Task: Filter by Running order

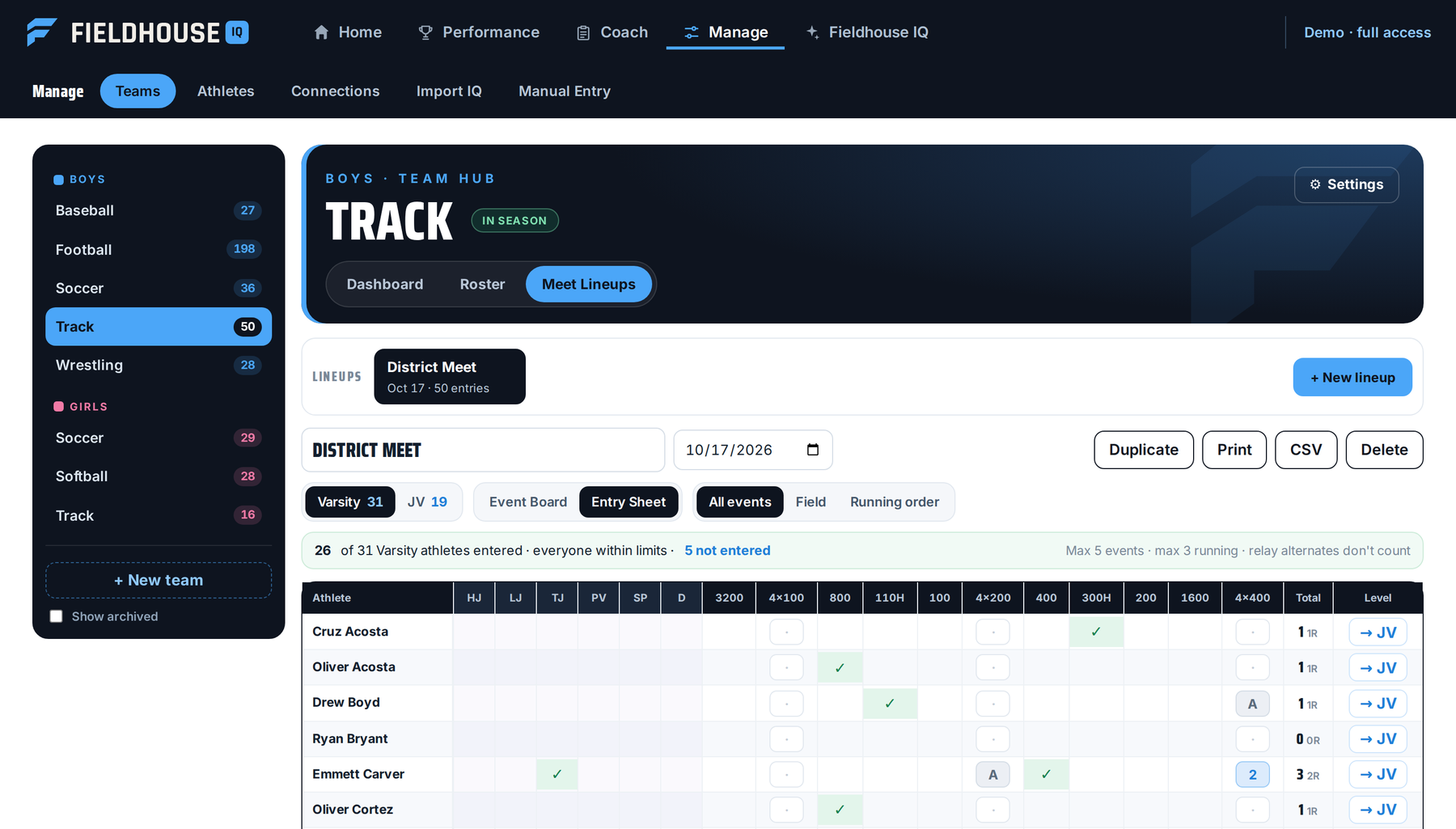Action: [895, 502]
